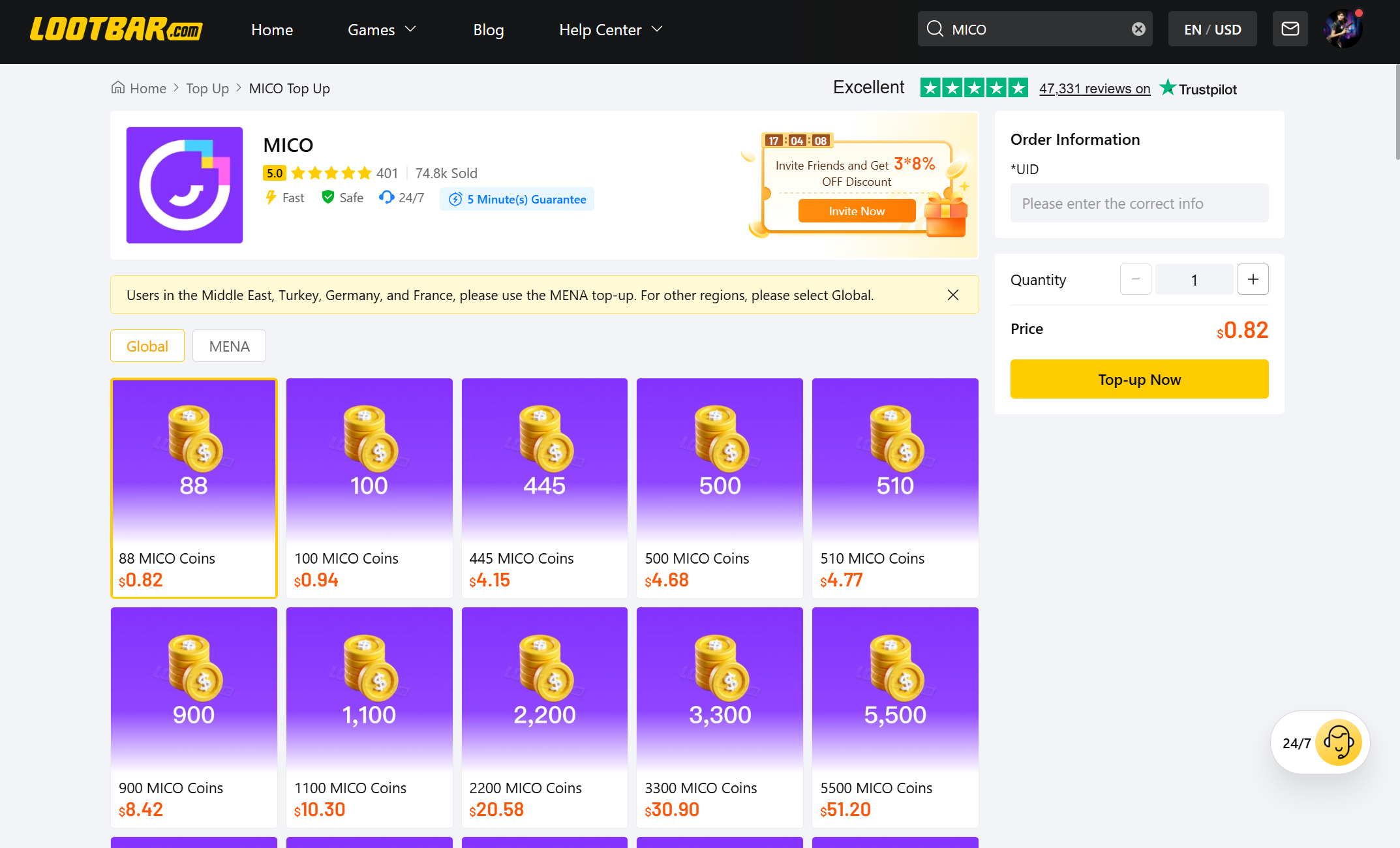Screen dimensions: 1400x848
Task: Click Home breadcrumb link
Action: click(148, 88)
